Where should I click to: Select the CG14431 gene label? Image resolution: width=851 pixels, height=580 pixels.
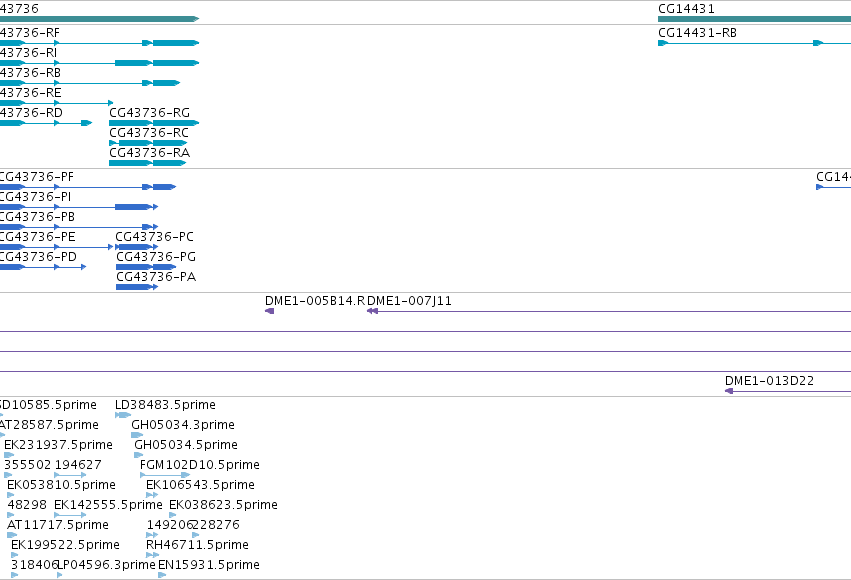pos(686,9)
